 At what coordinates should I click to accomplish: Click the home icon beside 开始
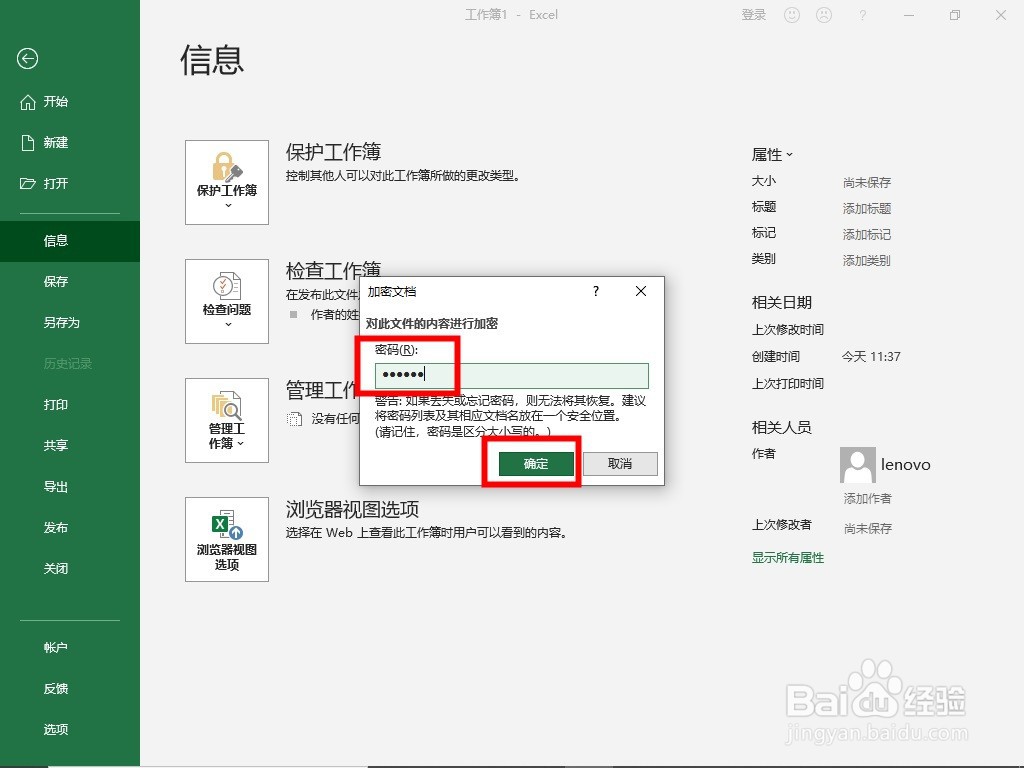coord(27,102)
